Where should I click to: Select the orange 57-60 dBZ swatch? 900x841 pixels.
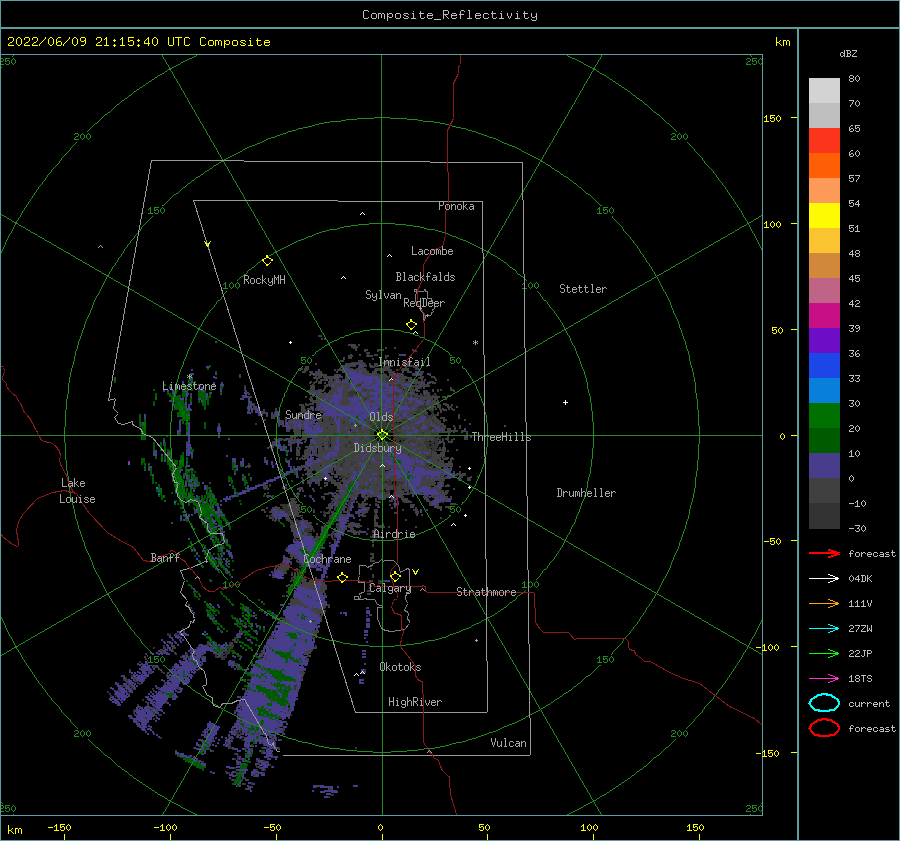pyautogui.click(x=824, y=166)
